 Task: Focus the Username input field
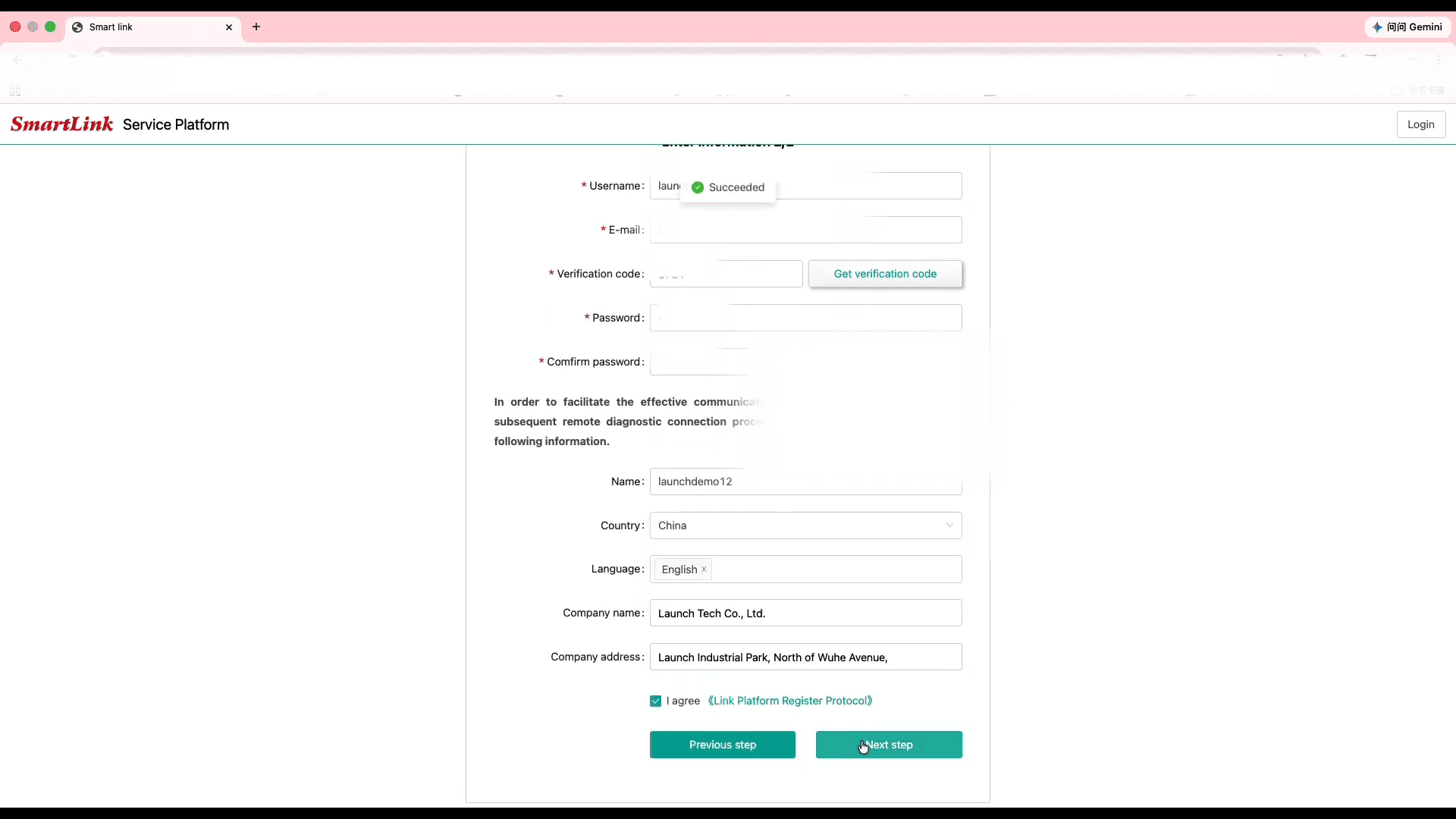805,186
